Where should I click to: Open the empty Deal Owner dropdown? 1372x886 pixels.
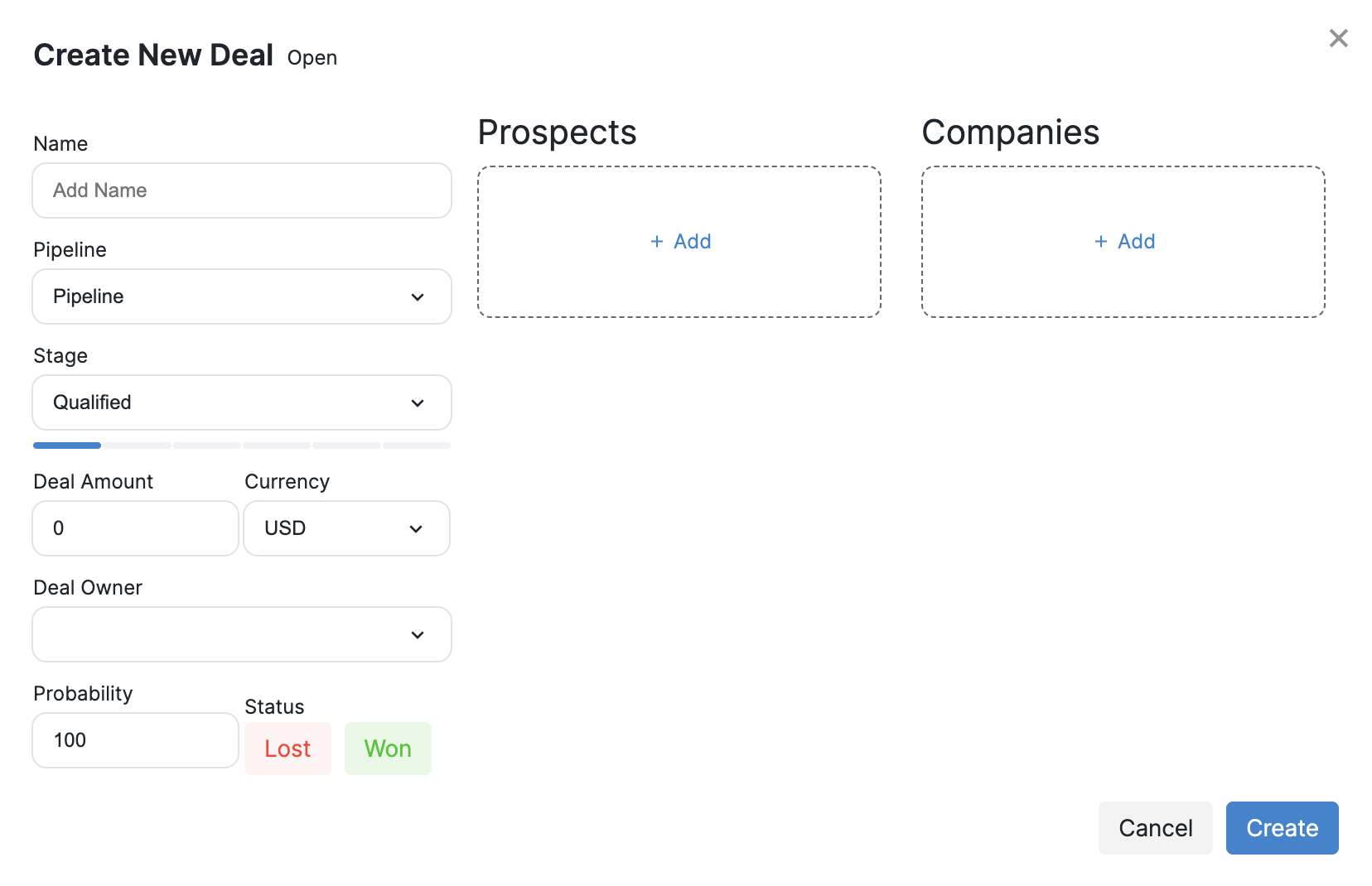tap(242, 634)
